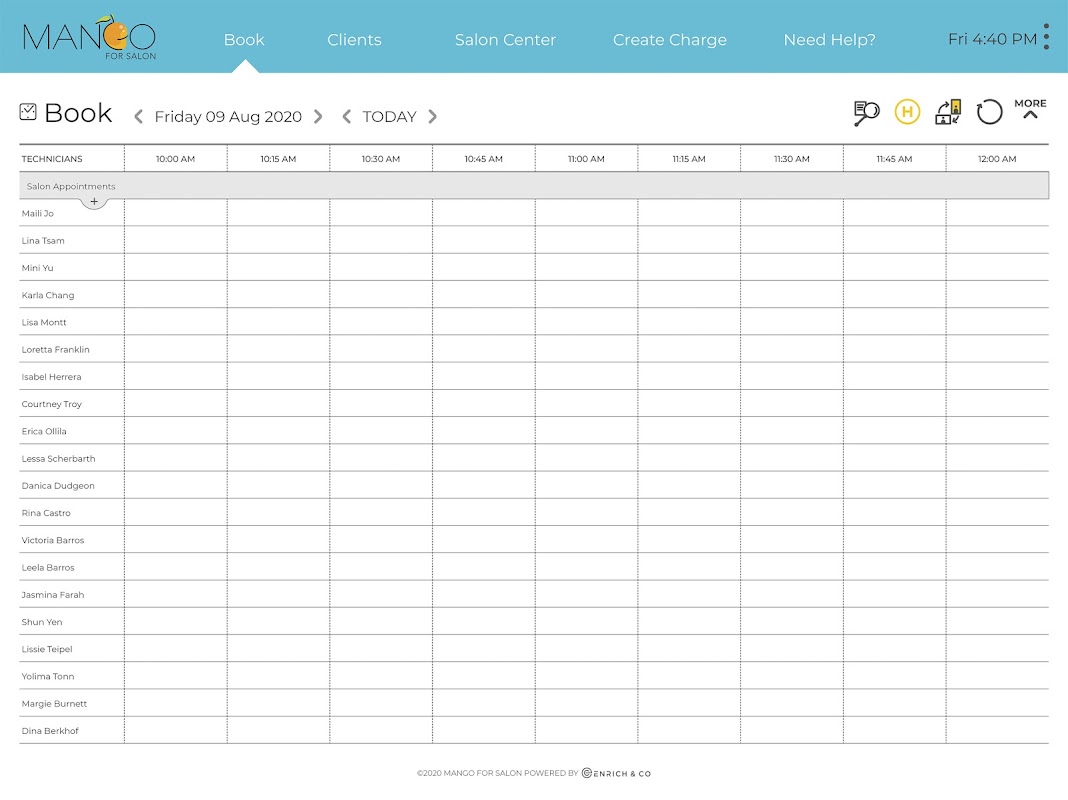Click the 10:15 AM time header

click(278, 159)
